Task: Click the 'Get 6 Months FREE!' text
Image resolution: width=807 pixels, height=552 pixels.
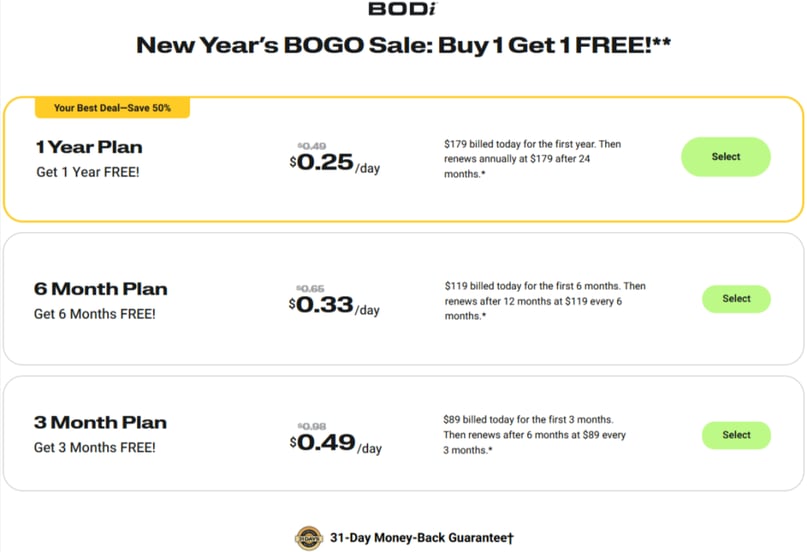Action: pos(95,314)
